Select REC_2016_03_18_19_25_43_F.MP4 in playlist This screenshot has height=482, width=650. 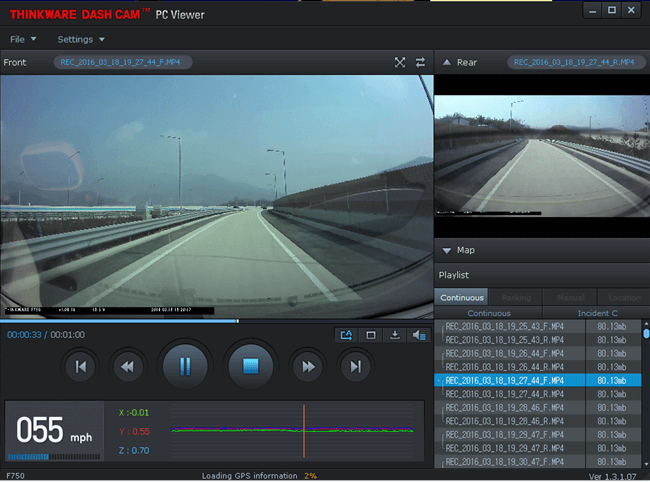coord(537,327)
